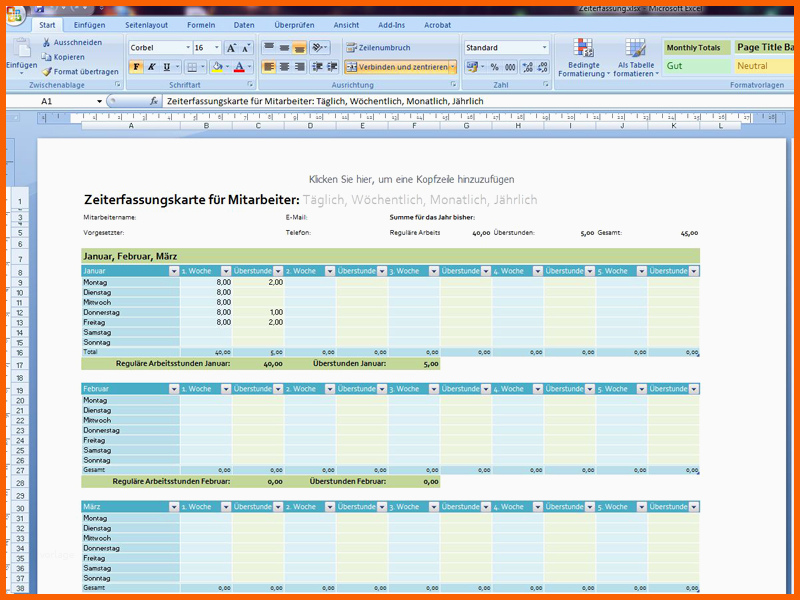Select the Format übertragen paintbrush
The image size is (800, 600).
coord(47,71)
